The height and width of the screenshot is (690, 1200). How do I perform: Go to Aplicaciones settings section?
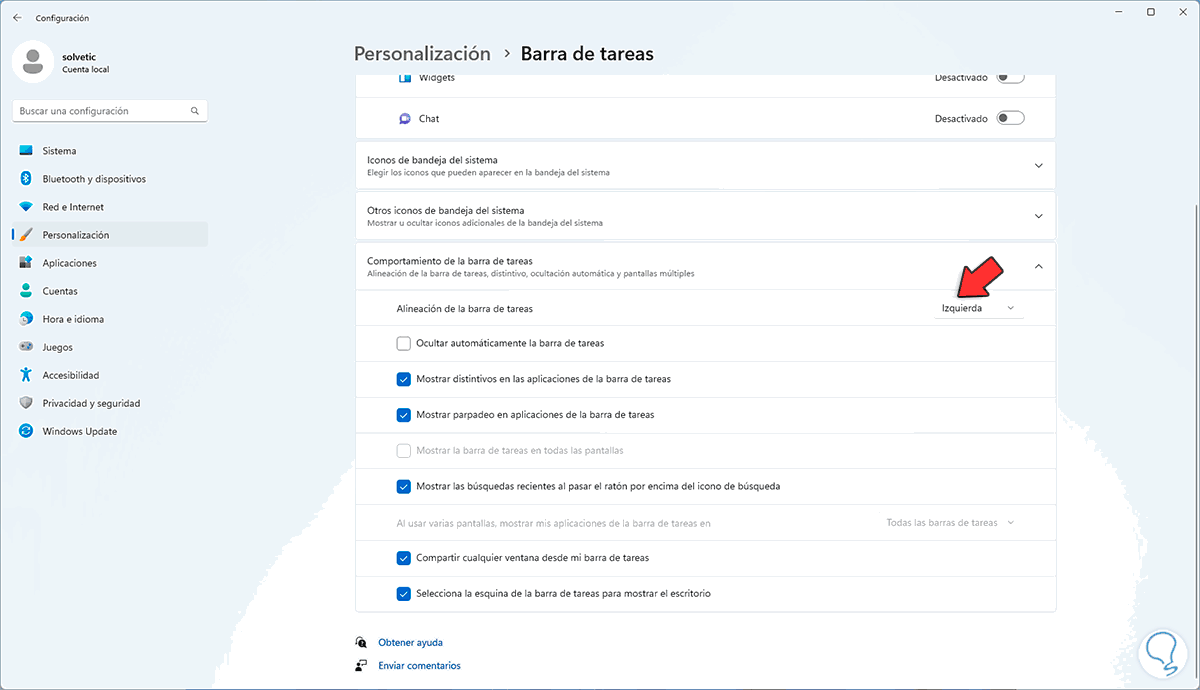(69, 263)
